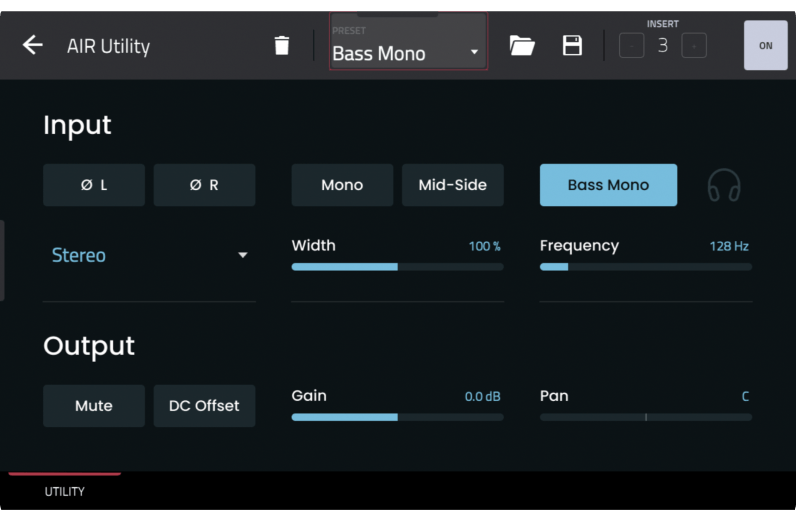Decrease the insert slot number
Screen dimensions: 796x519
(631, 45)
